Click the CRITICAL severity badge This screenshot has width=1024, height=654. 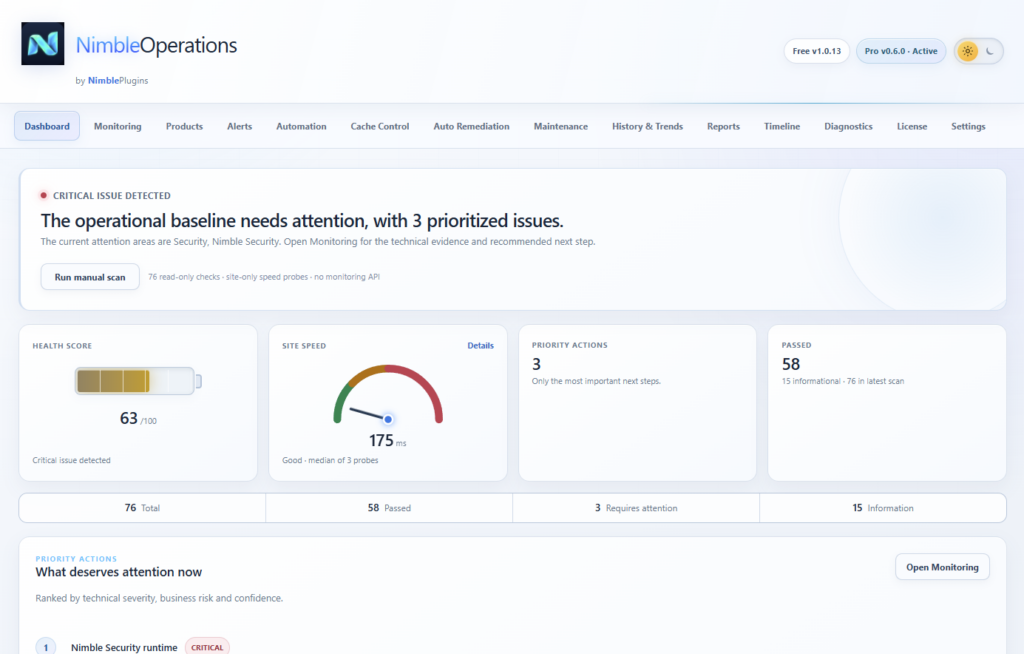coord(207,647)
